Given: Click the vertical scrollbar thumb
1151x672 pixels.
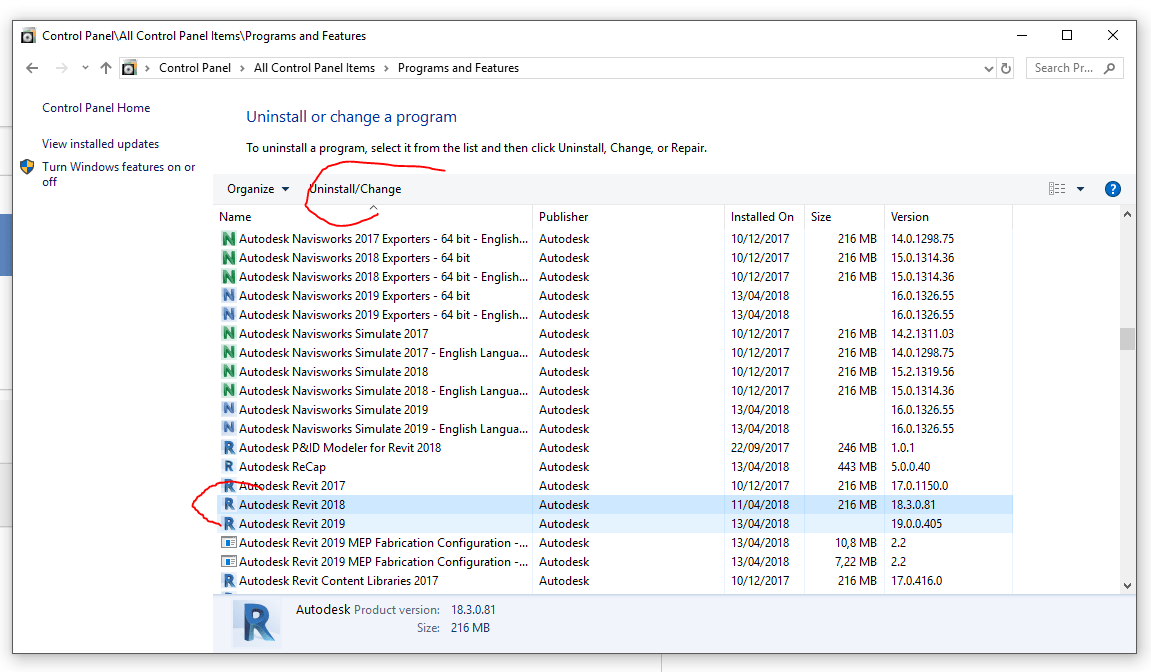Looking at the screenshot, I should pos(1128,339).
